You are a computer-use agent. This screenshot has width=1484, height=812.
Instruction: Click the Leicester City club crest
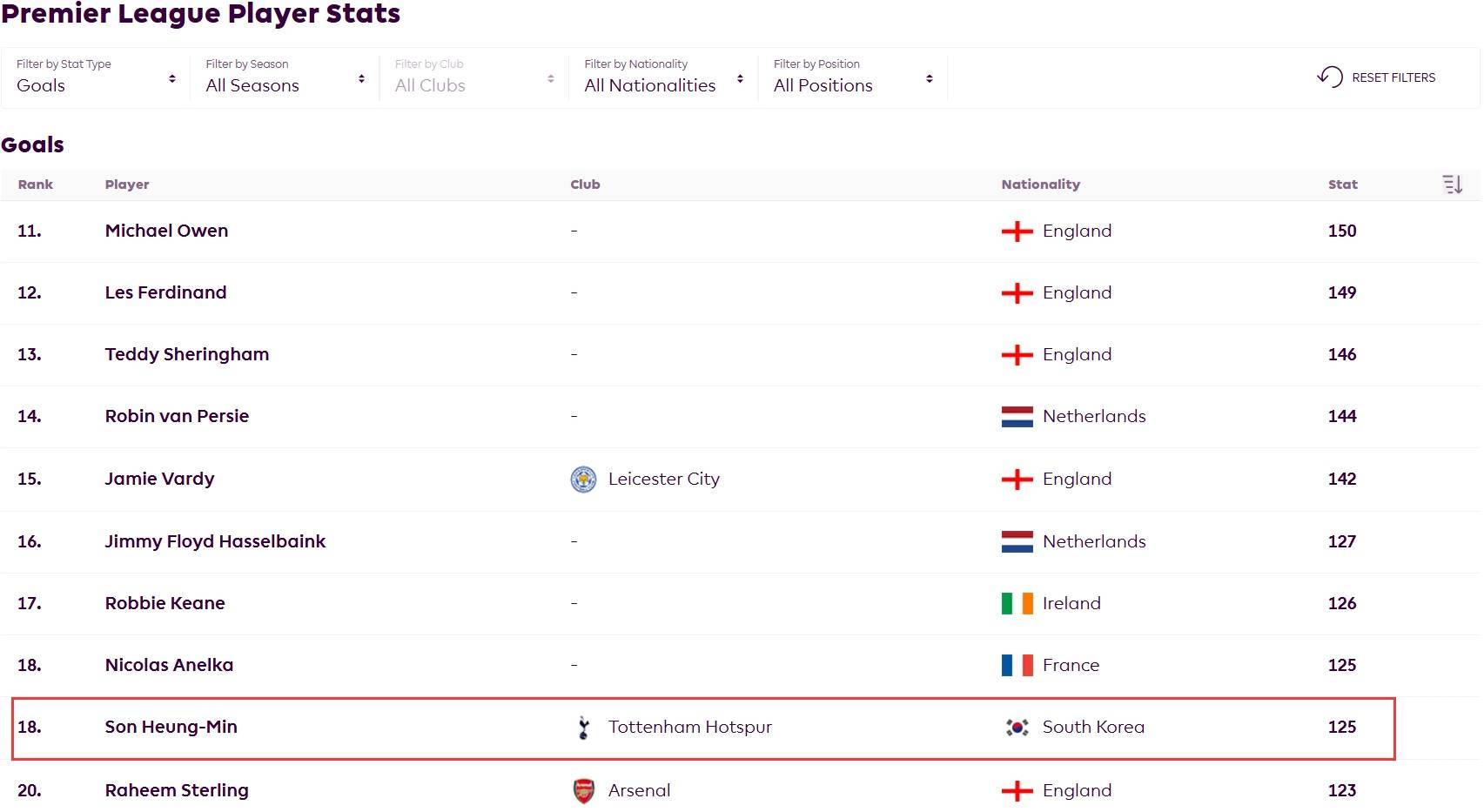[x=583, y=480]
